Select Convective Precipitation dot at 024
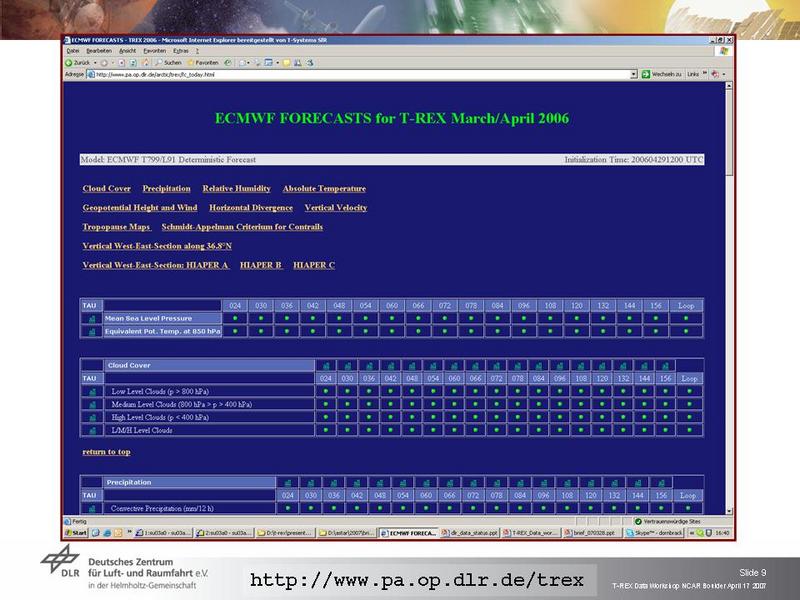 click(288, 509)
